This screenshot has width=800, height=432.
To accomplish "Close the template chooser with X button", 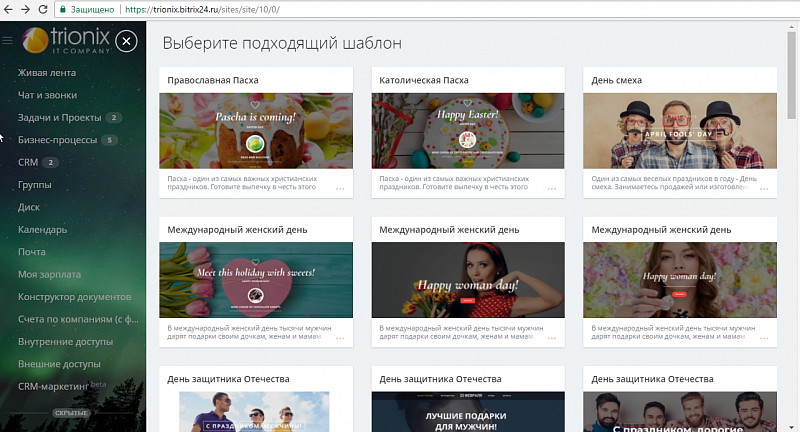I will [x=126, y=41].
